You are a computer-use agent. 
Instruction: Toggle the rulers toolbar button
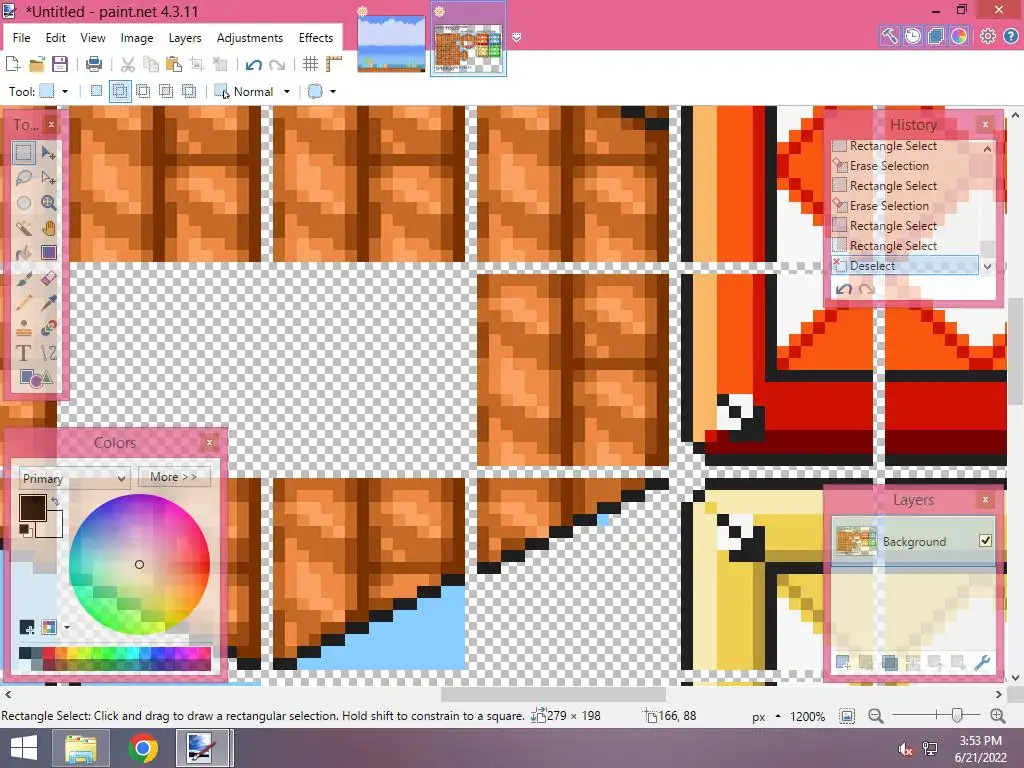coord(334,64)
